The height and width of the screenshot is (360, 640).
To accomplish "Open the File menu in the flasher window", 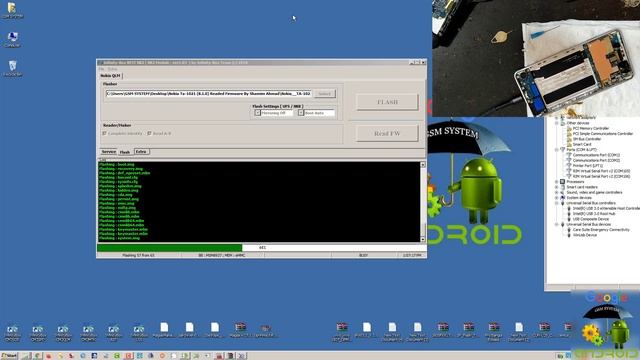I will [102, 69].
